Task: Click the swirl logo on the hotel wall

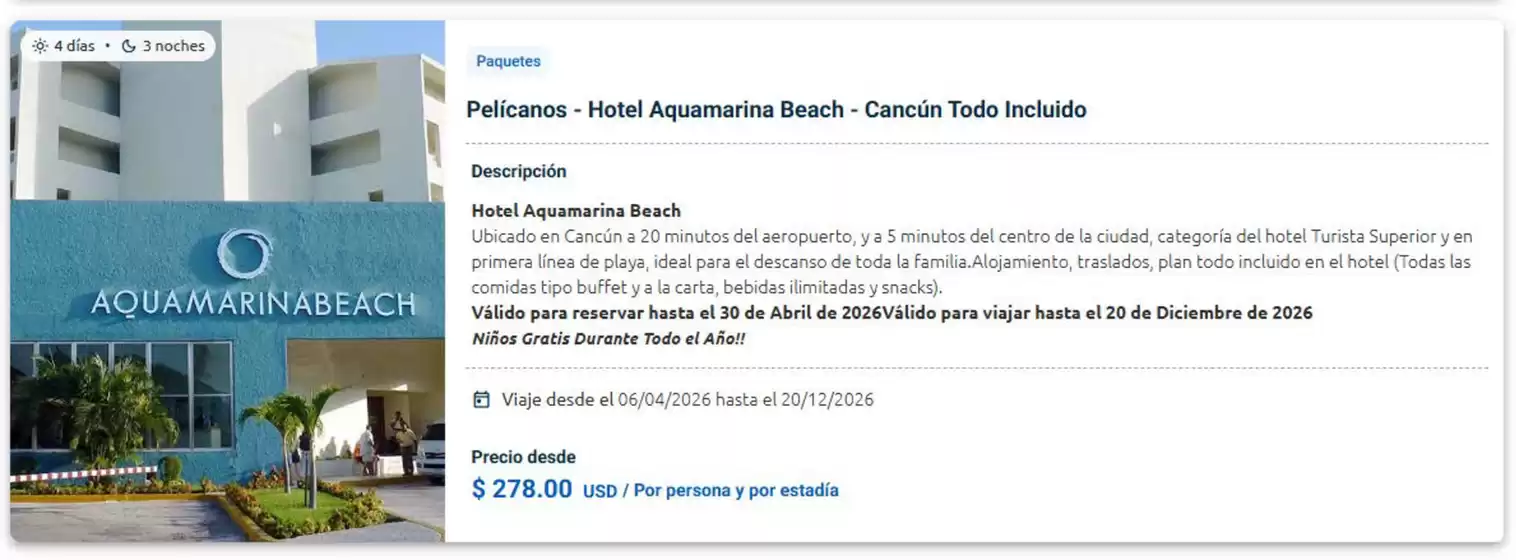Action: [244, 253]
